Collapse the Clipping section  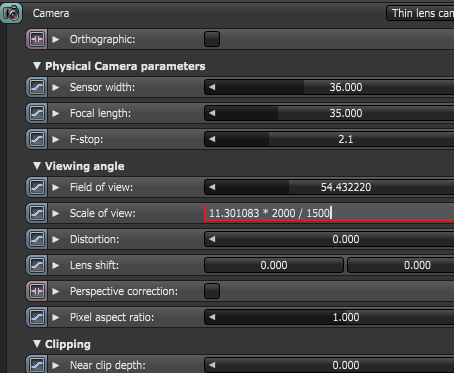(37, 344)
